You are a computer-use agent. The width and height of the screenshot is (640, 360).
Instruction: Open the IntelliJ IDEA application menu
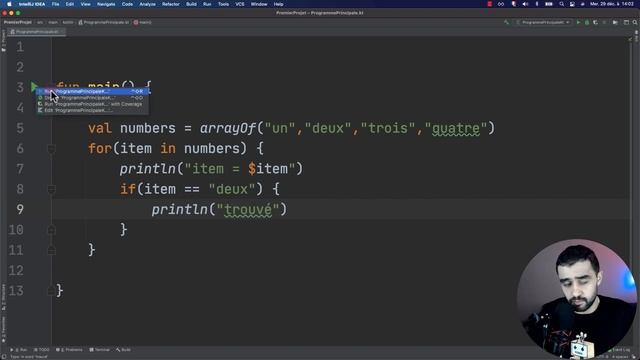pos(32,4)
